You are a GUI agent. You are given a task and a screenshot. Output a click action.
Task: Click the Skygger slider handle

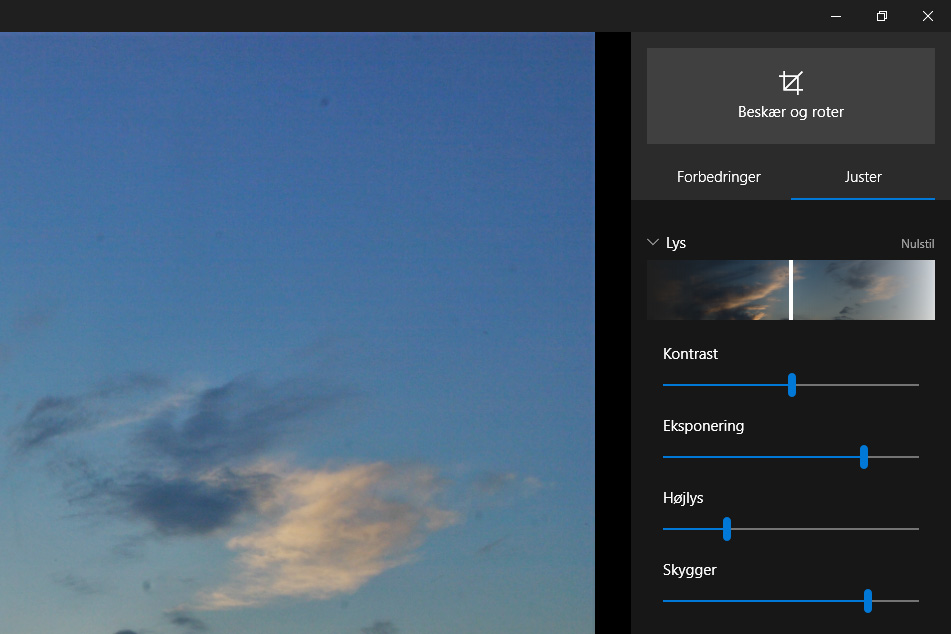click(x=868, y=601)
